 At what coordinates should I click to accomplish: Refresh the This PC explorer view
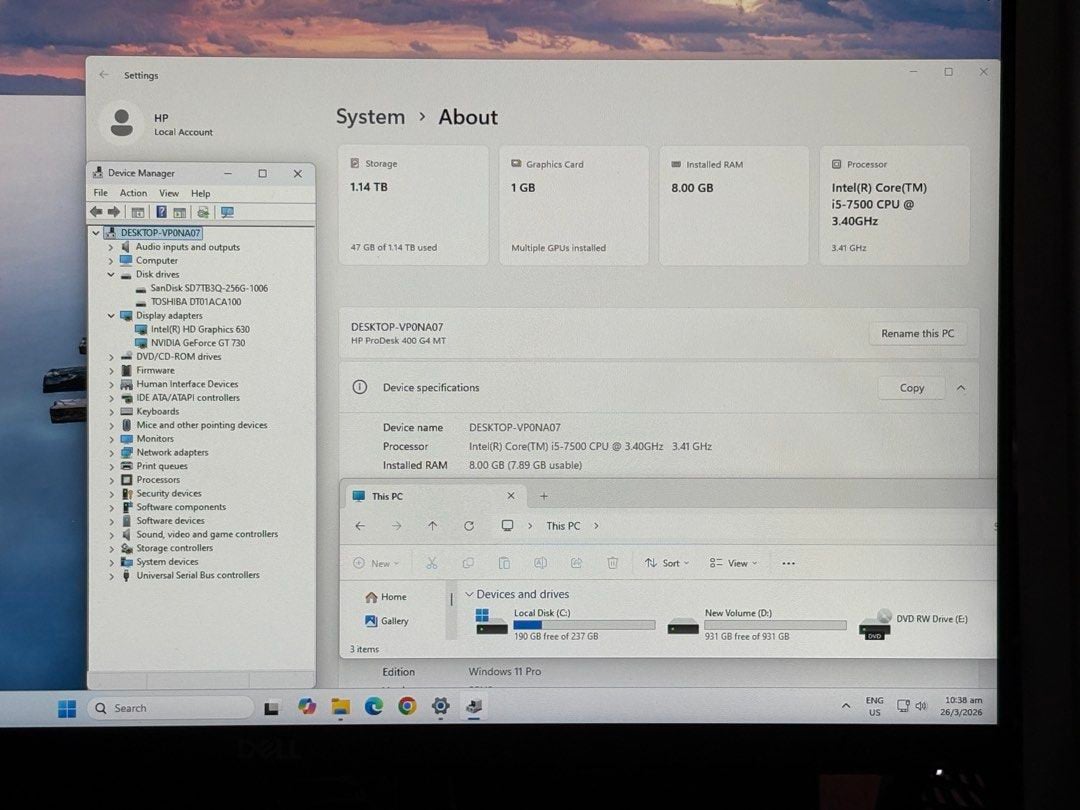coord(469,526)
